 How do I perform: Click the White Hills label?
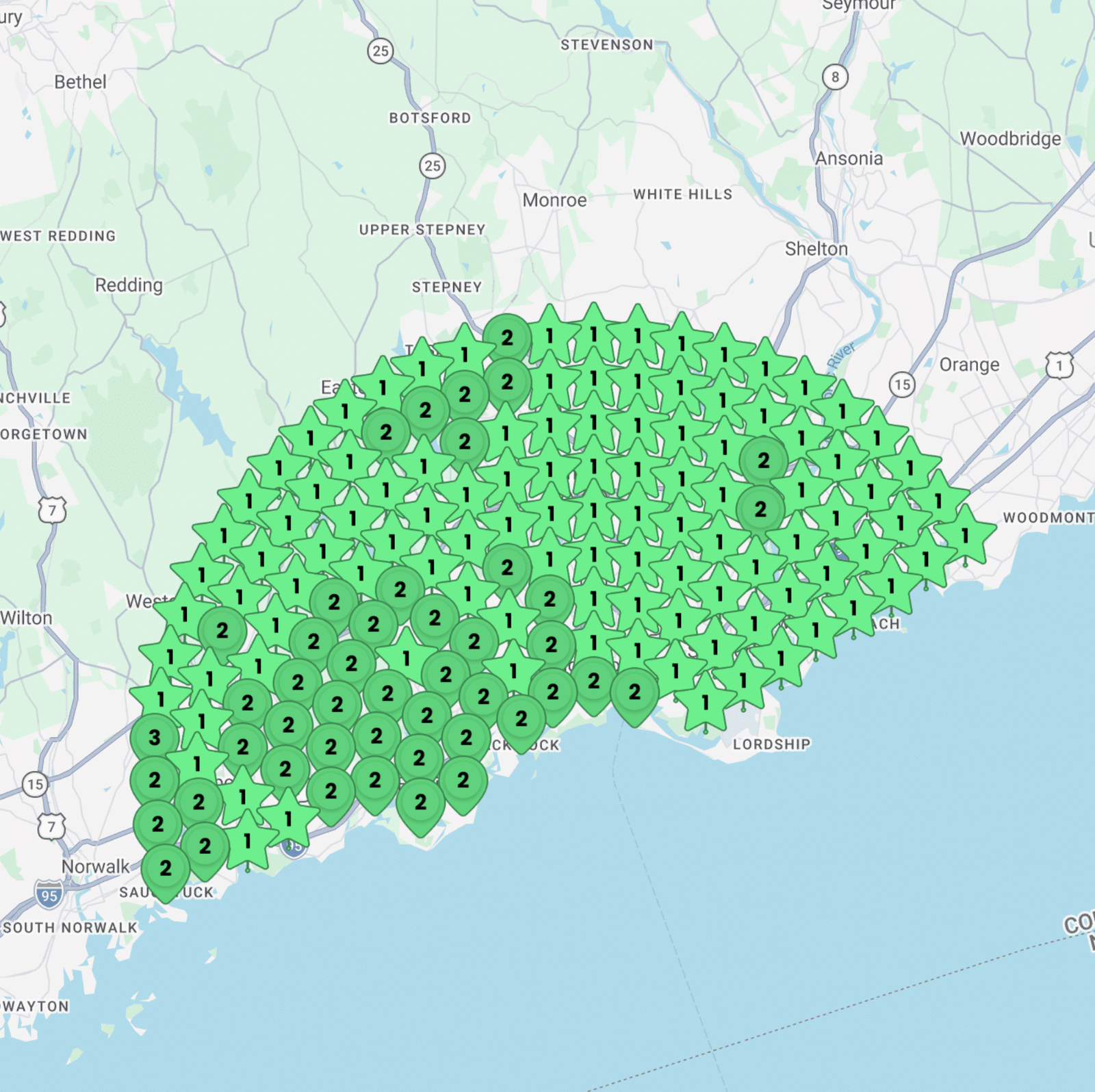coord(682,194)
